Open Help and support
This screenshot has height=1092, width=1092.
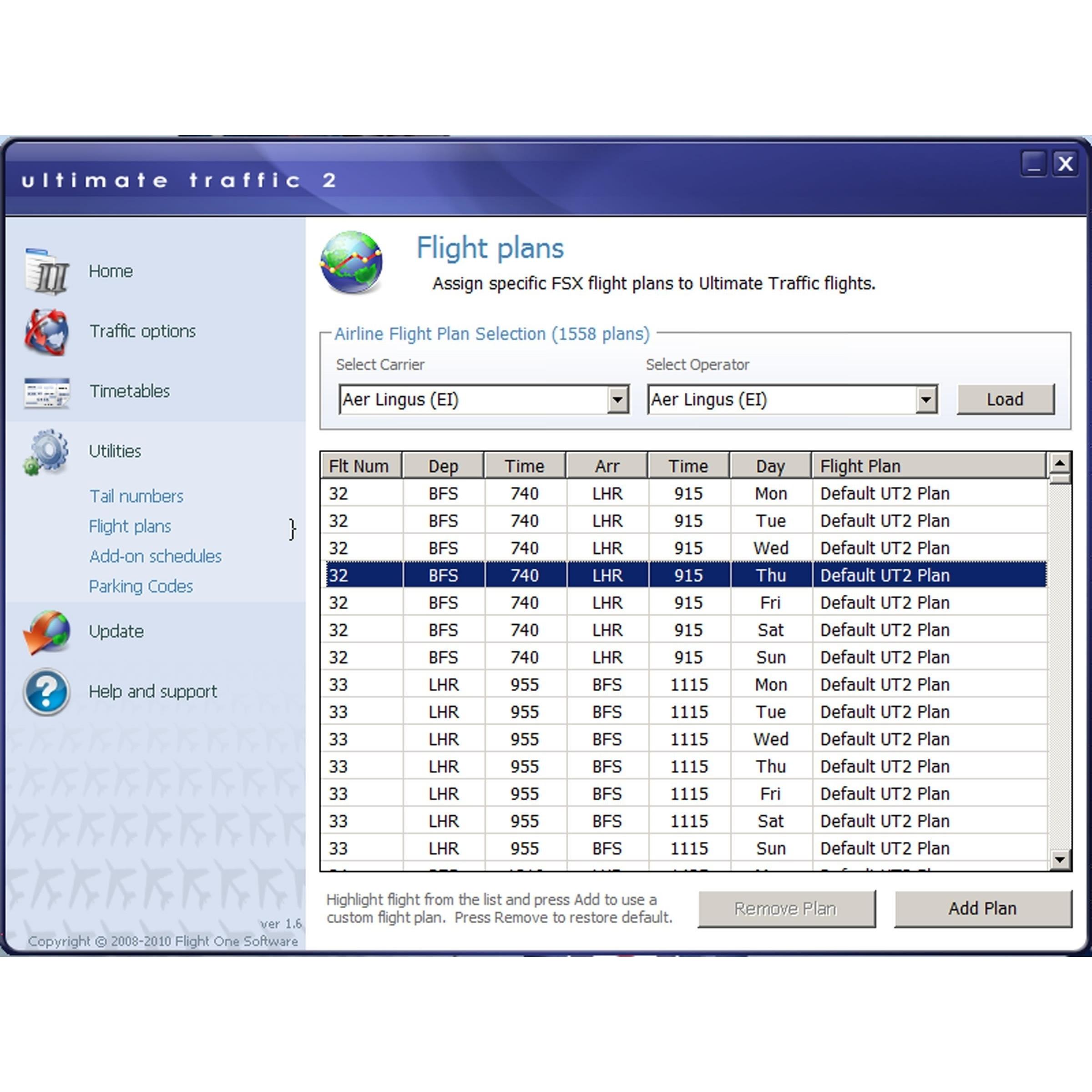(x=152, y=691)
